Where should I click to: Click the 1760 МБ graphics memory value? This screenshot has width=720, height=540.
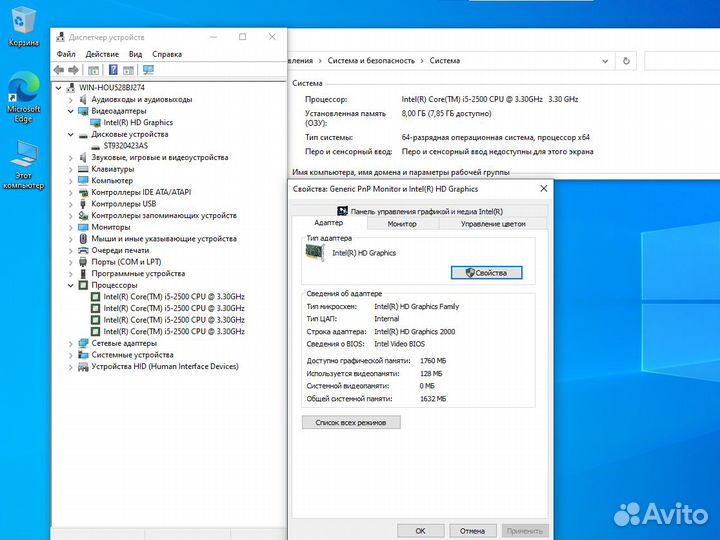(x=433, y=361)
